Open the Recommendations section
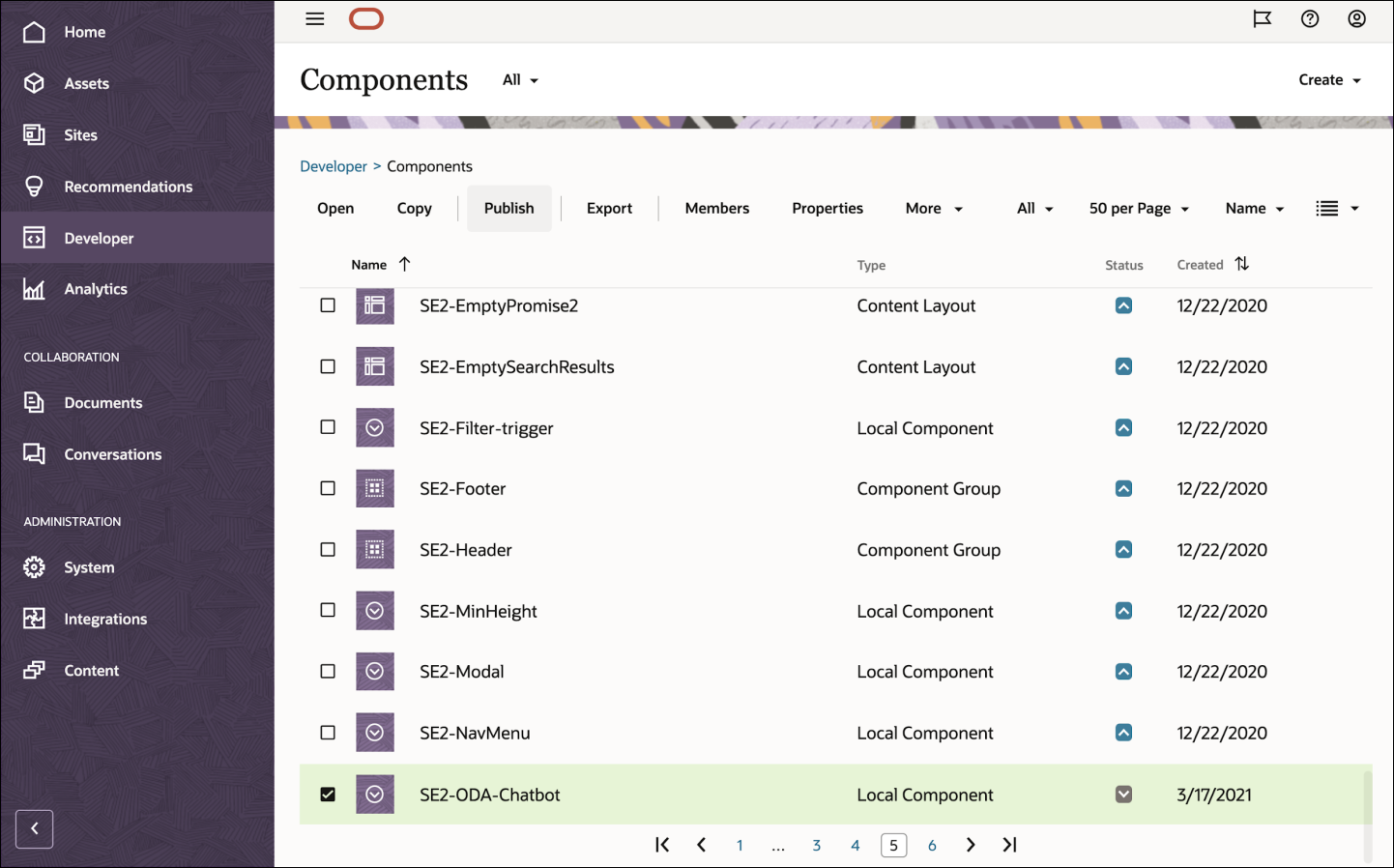Viewport: 1394px width, 868px height. [128, 186]
